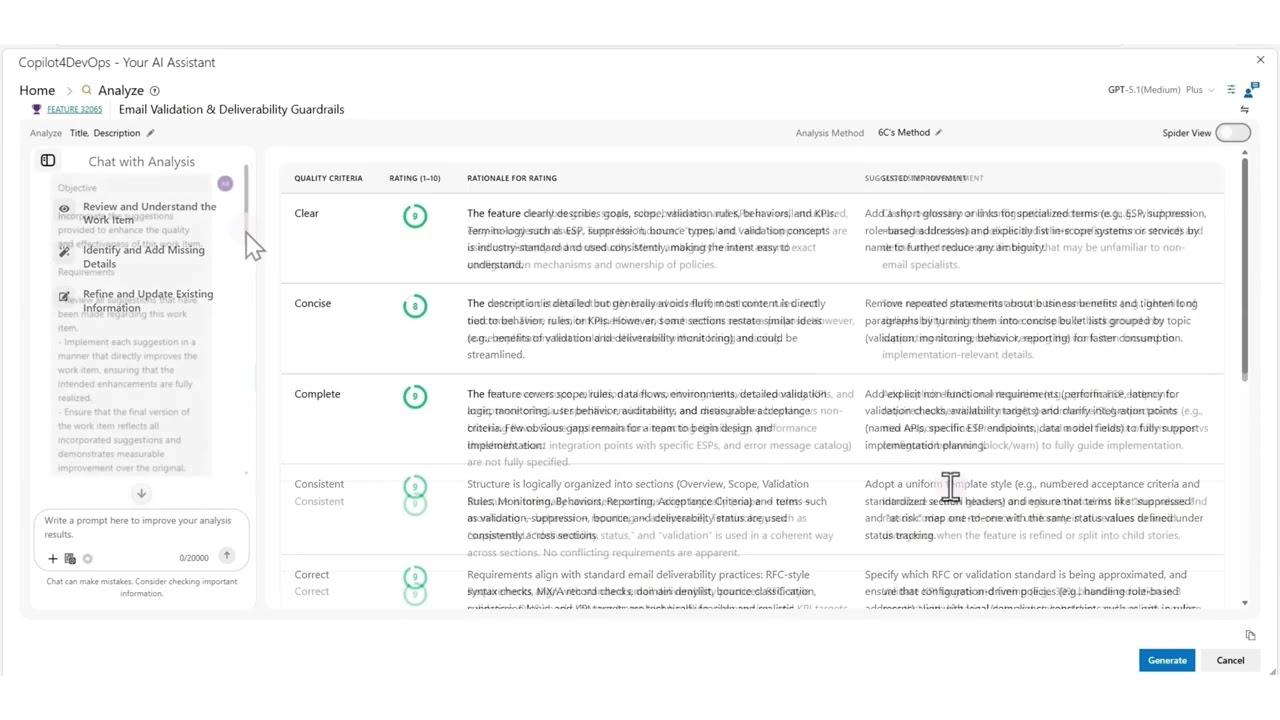Click the Rationale for Rating column header
Image resolution: width=1280 pixels, height=720 pixels.
click(512, 178)
